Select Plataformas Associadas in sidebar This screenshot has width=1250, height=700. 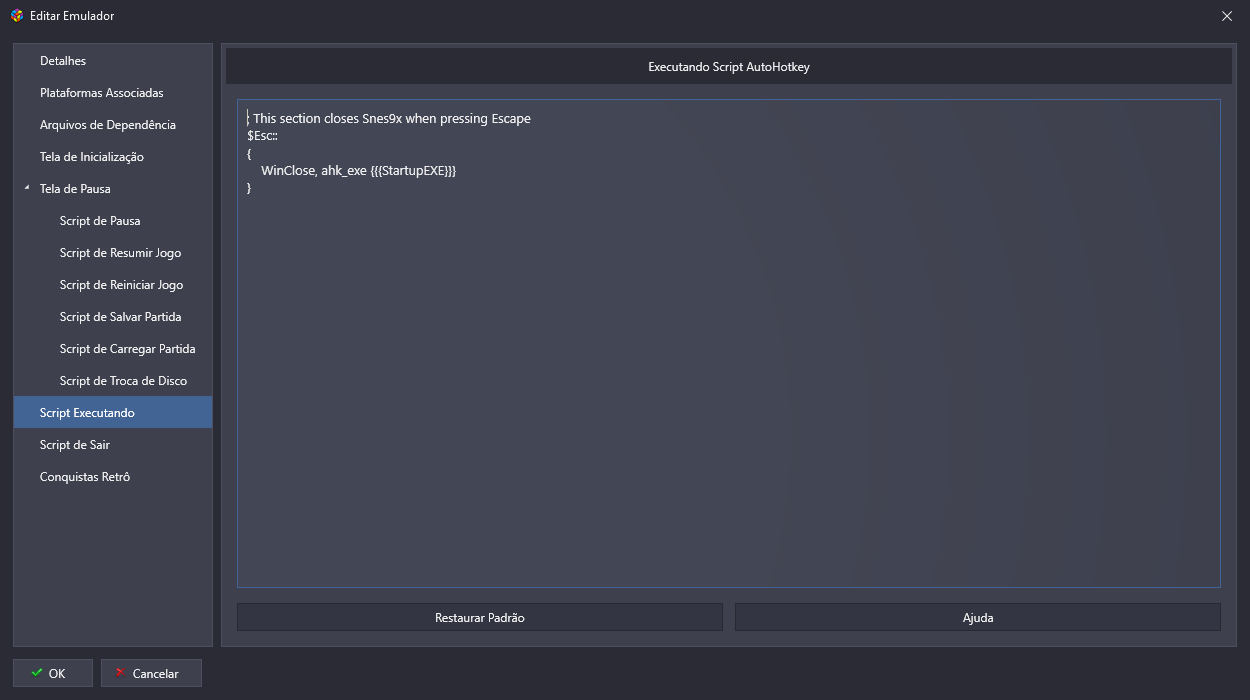tap(101, 93)
